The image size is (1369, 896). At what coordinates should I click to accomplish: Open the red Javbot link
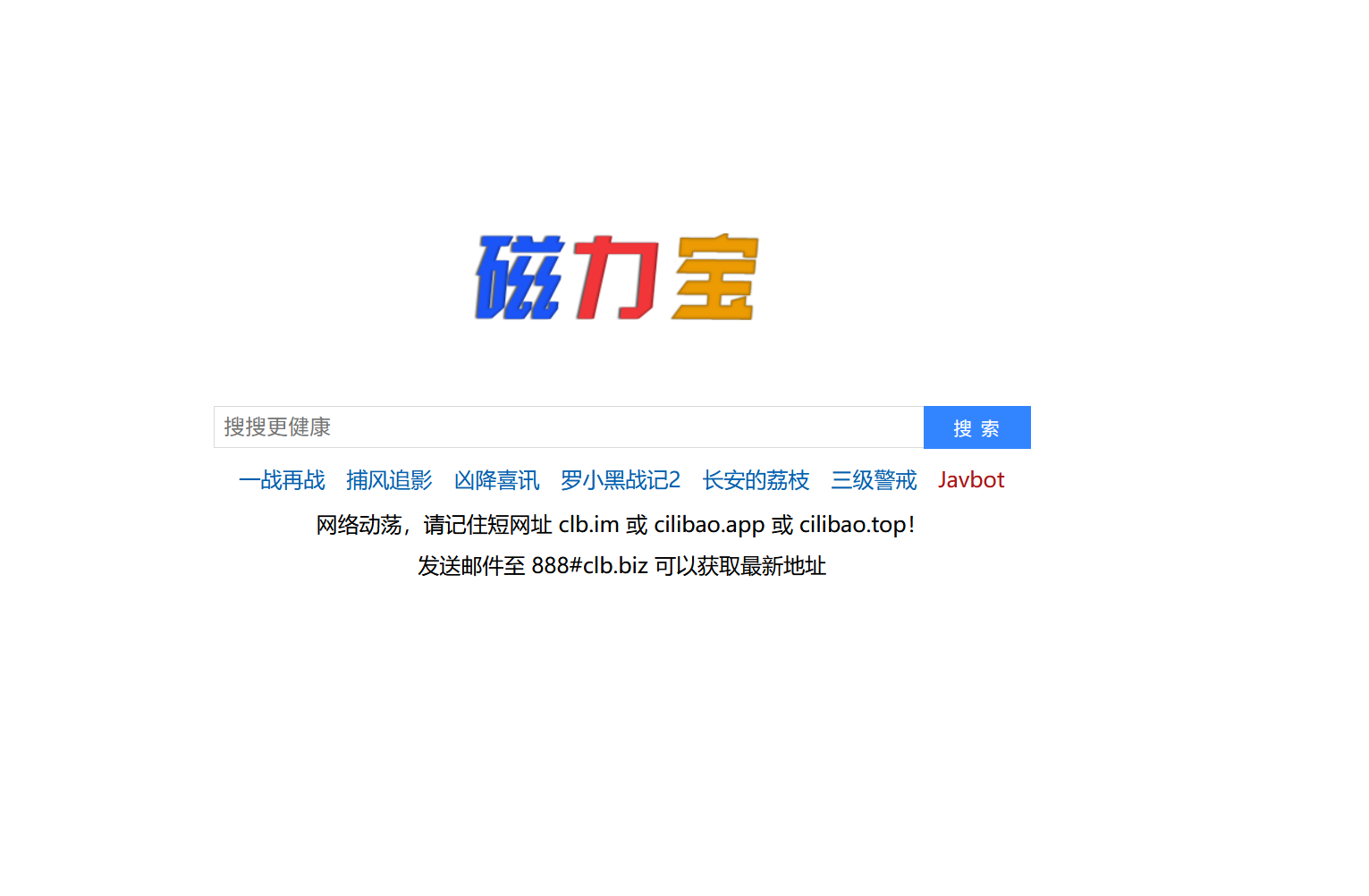971,480
